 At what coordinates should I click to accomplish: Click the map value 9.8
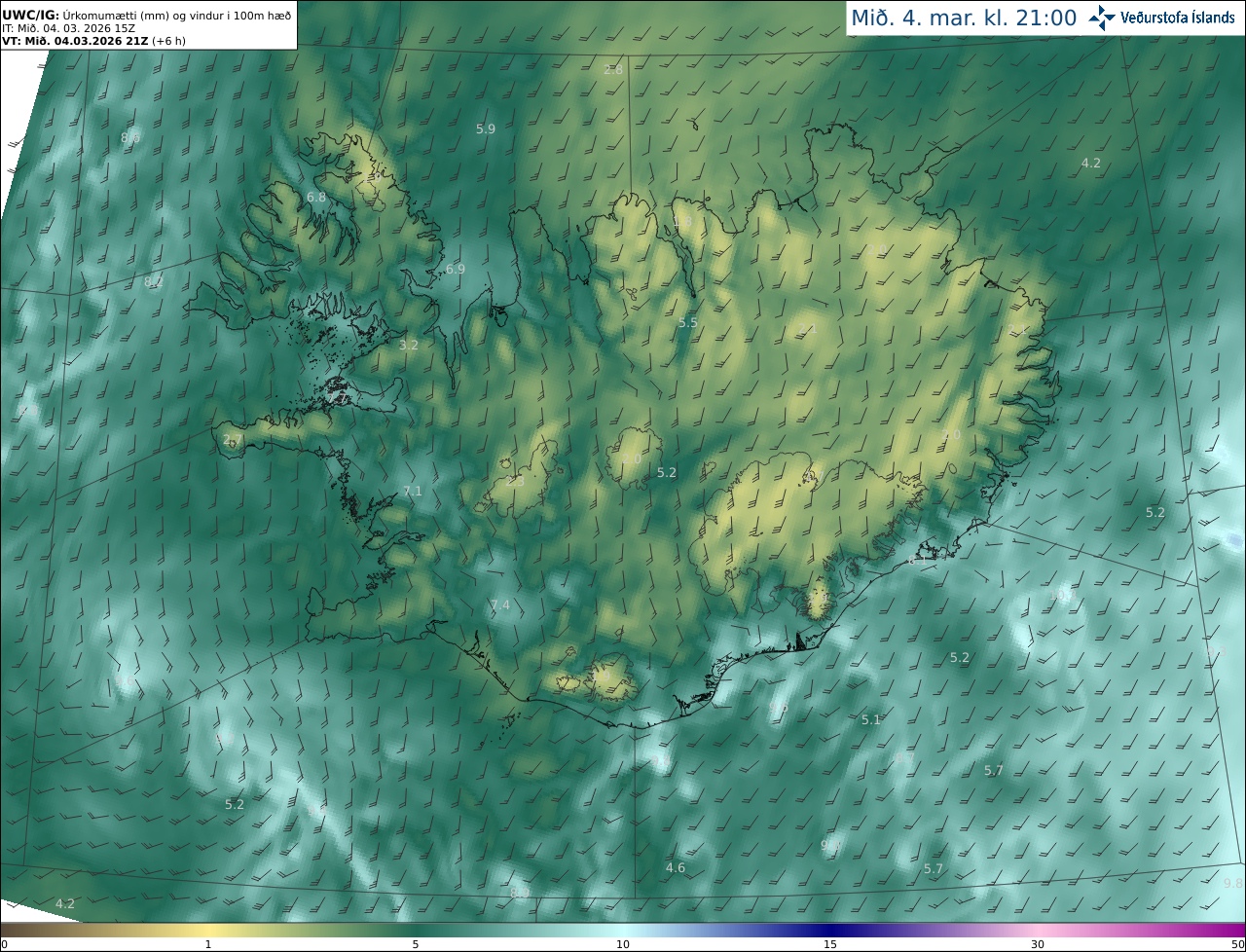click(x=1233, y=883)
